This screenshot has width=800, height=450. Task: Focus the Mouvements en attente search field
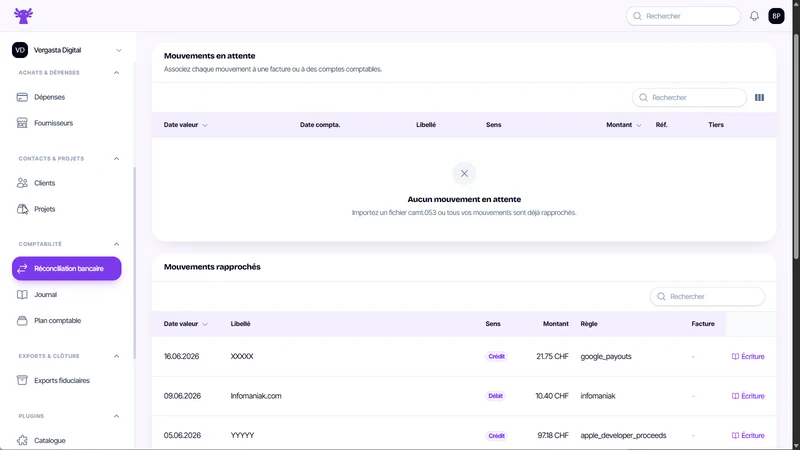(x=689, y=97)
